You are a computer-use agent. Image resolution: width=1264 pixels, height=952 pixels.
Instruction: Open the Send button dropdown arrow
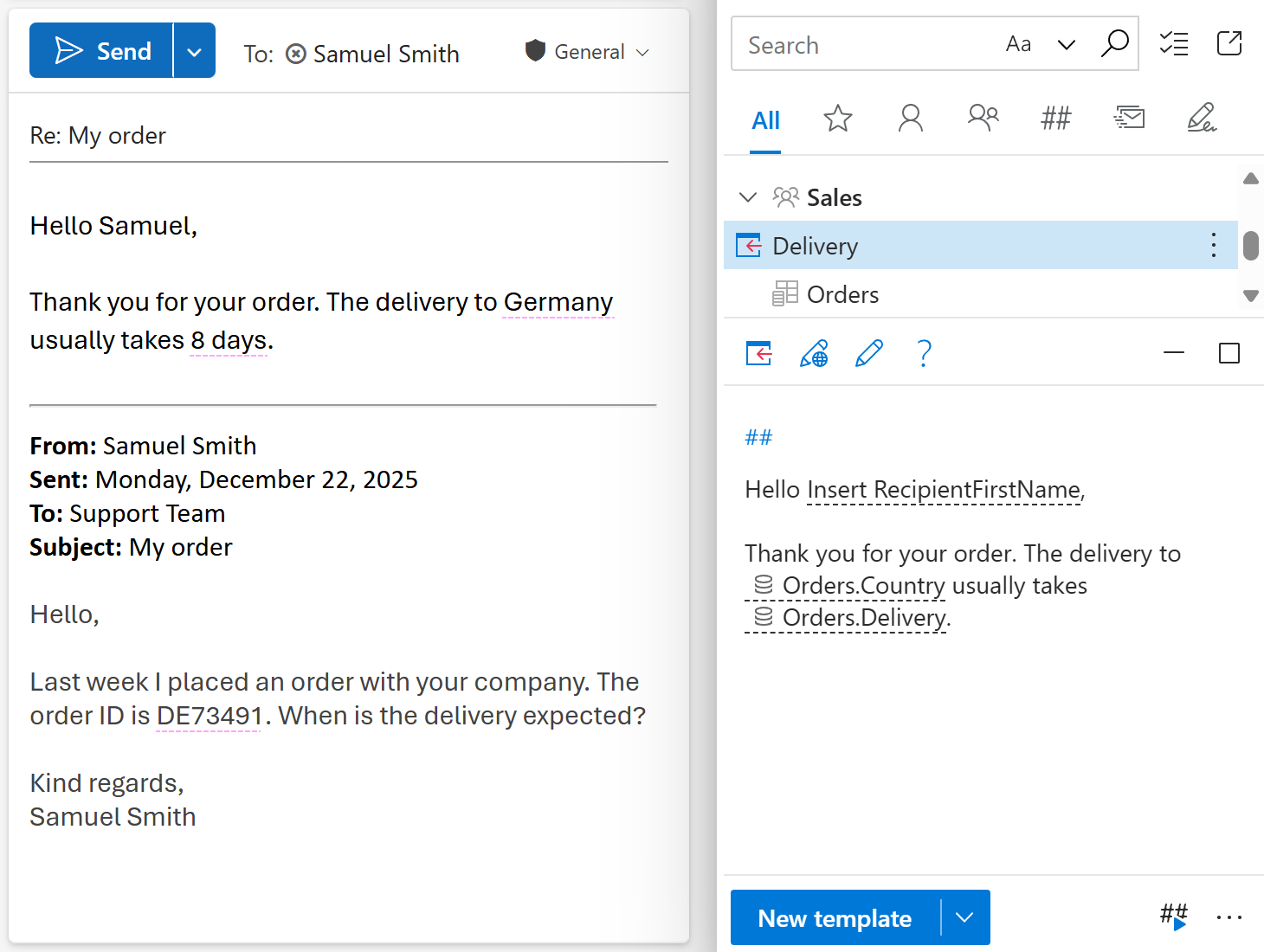click(x=194, y=49)
